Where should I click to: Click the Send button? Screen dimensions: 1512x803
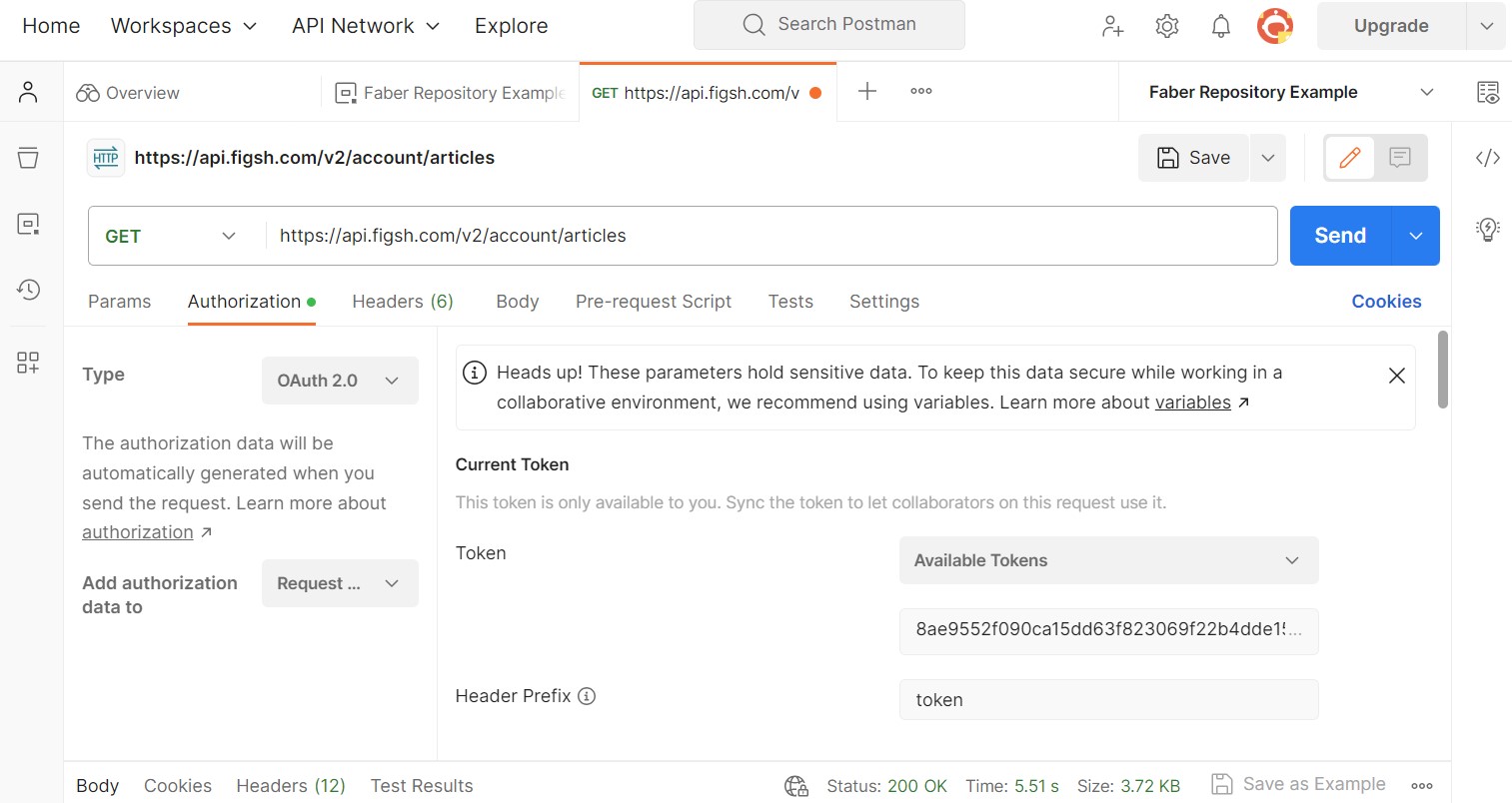1340,236
